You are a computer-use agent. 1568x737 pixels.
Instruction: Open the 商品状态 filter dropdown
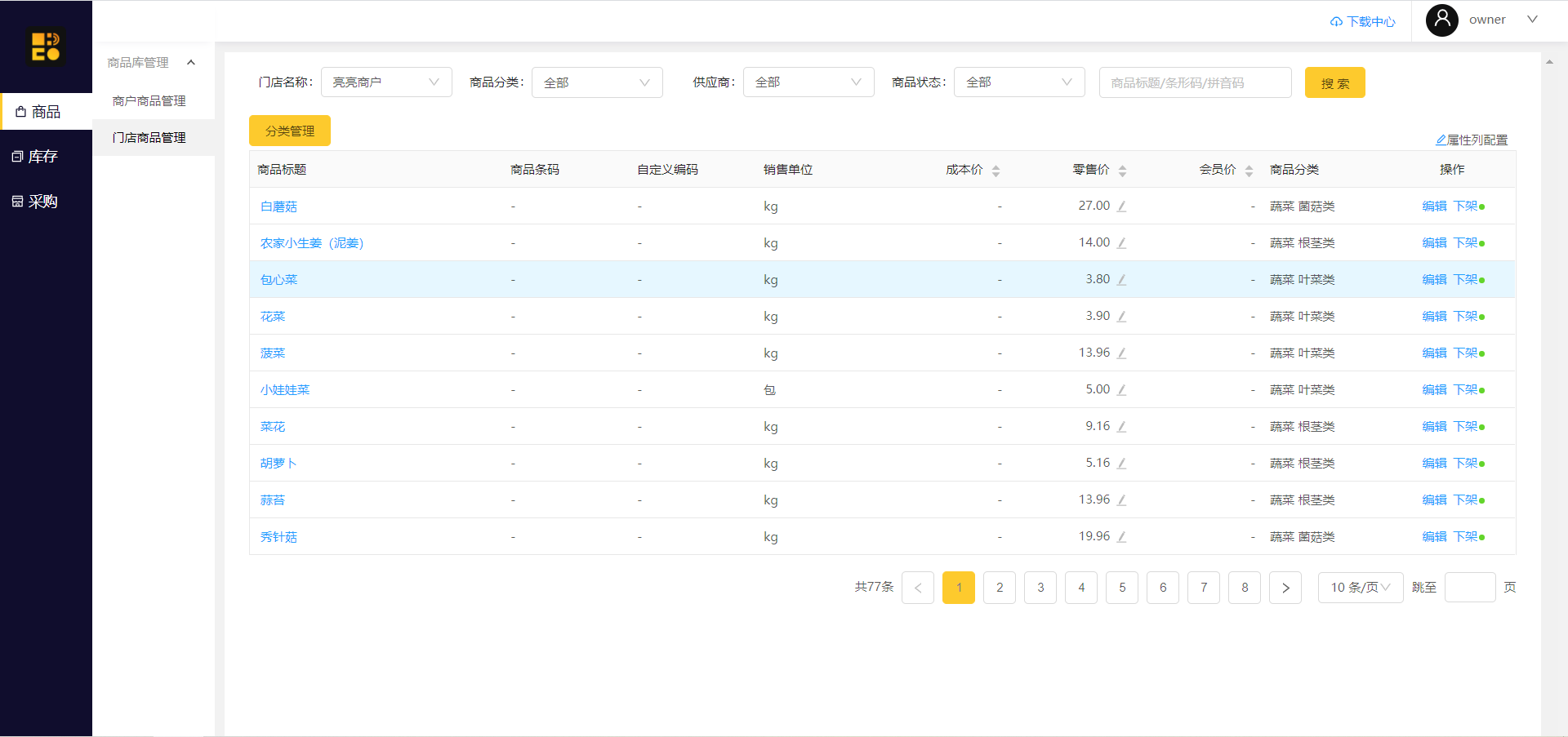[1019, 82]
